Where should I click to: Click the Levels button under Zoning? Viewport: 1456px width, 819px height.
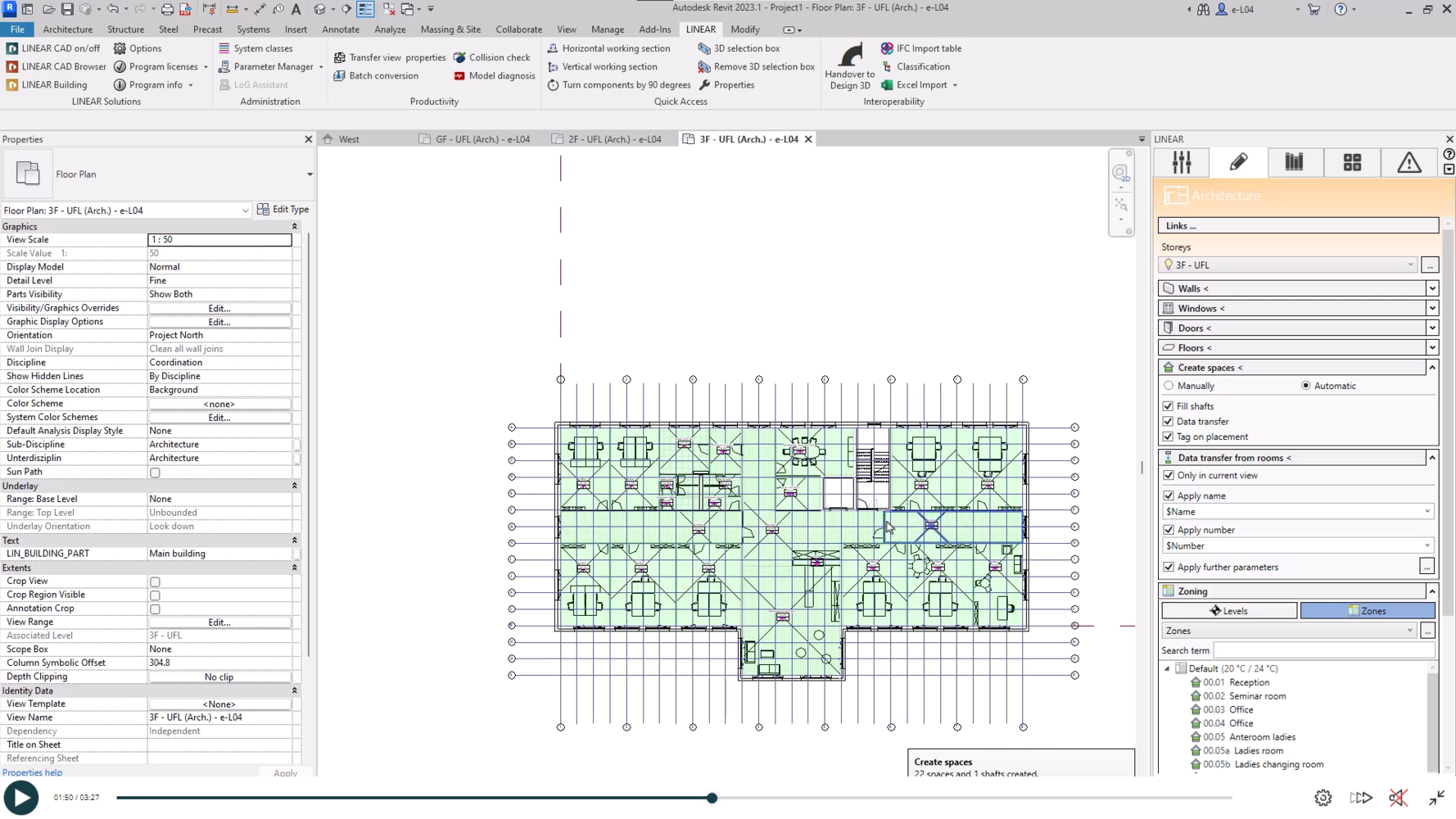coord(1228,611)
